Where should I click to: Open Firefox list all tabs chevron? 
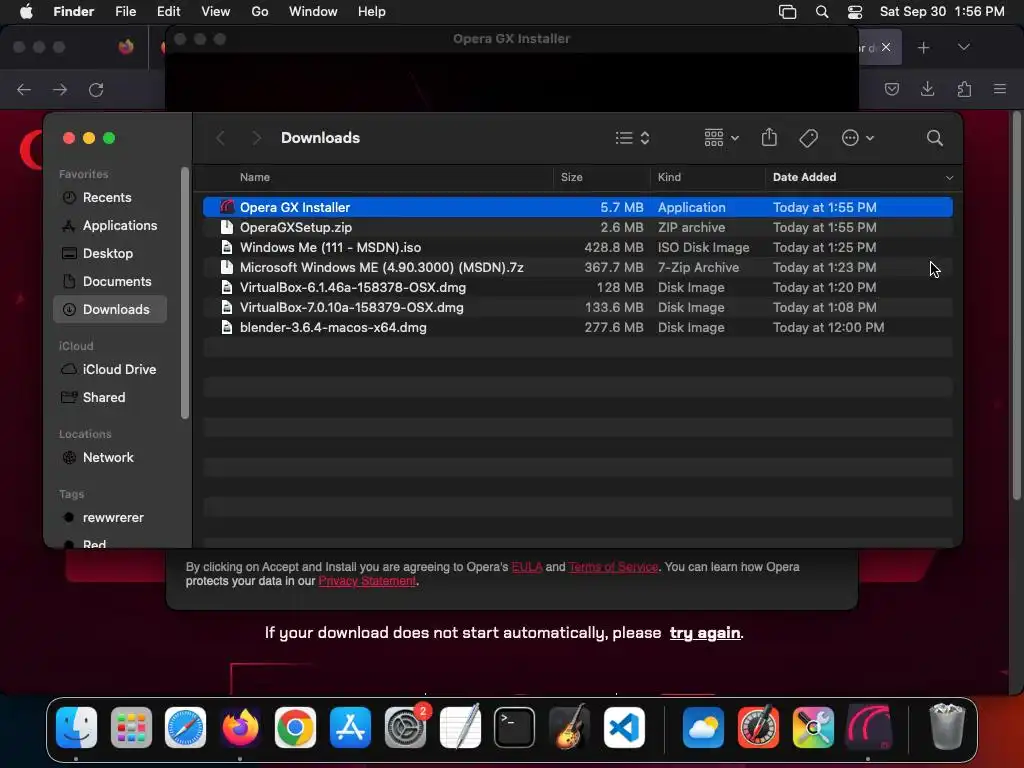tap(963, 47)
